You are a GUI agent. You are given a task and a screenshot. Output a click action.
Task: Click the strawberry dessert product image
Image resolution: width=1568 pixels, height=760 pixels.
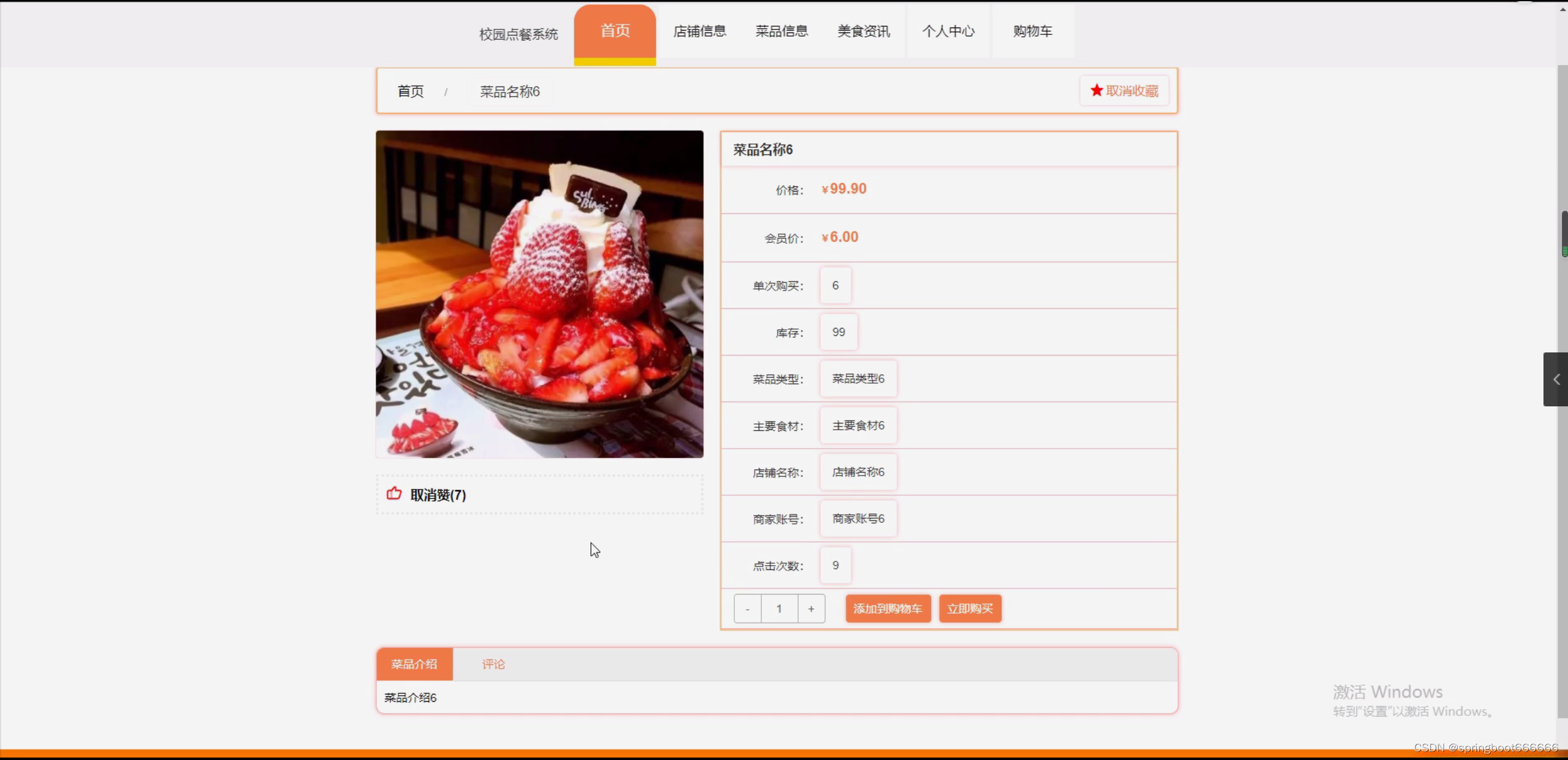tap(539, 294)
